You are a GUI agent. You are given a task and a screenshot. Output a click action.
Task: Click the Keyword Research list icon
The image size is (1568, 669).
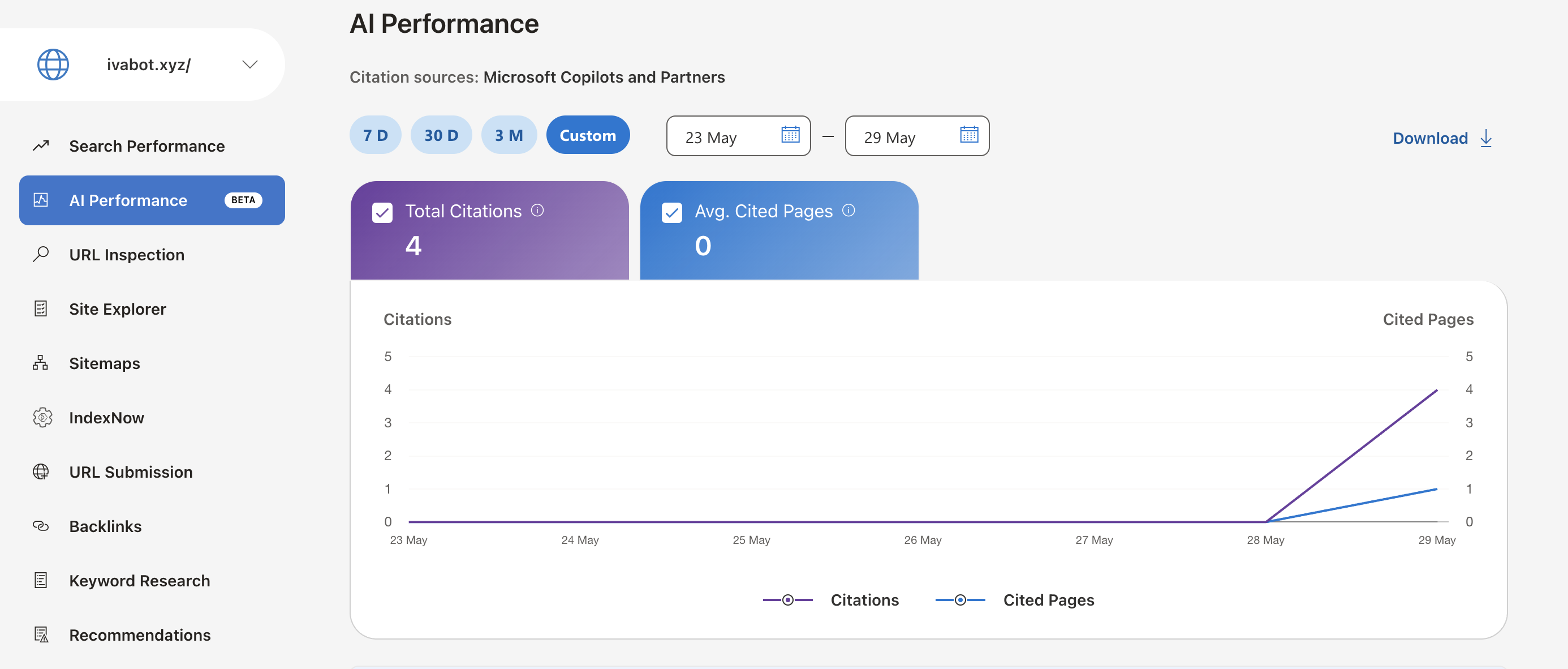pyautogui.click(x=41, y=580)
